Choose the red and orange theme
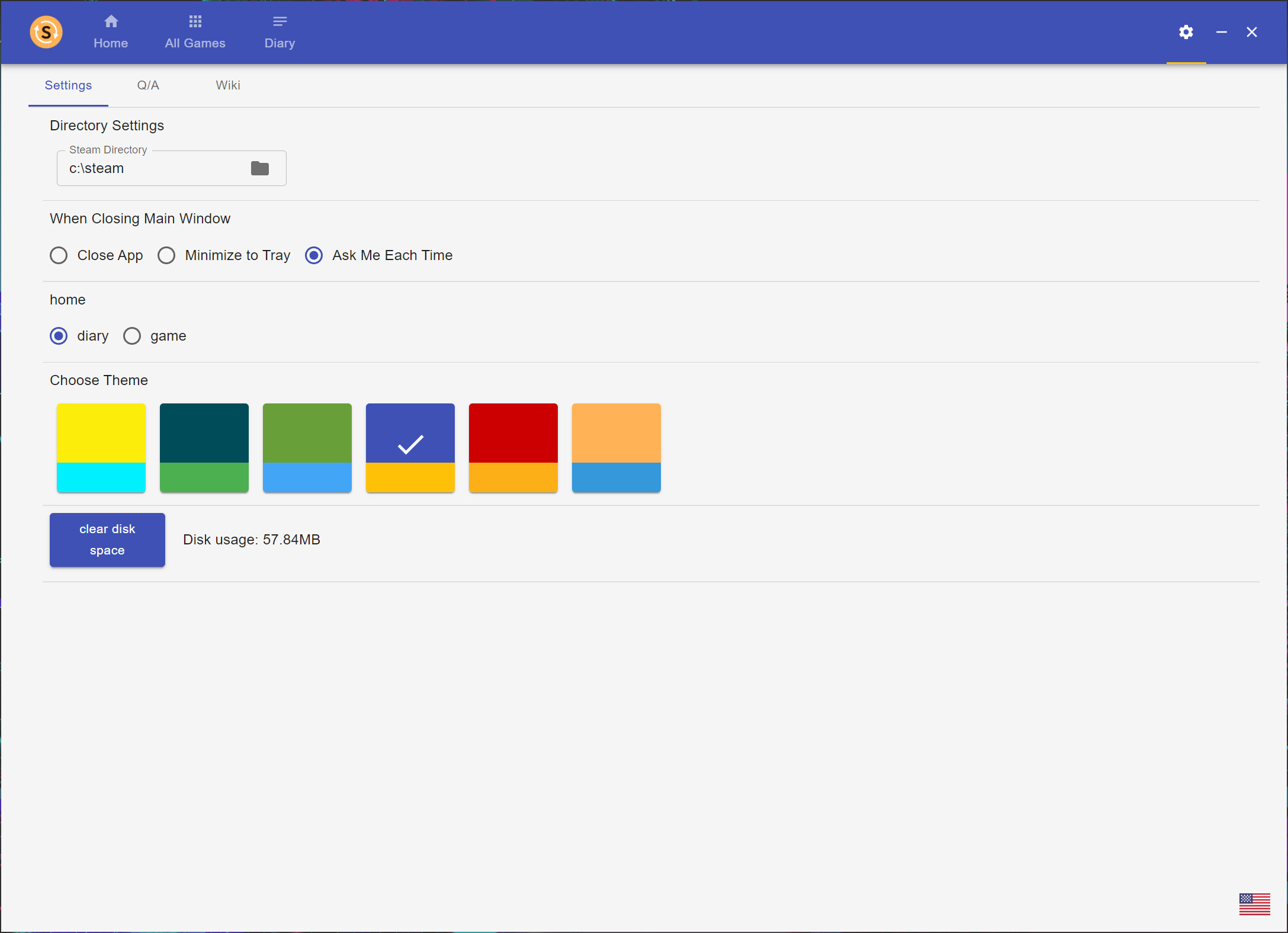Screen dimensions: 1288x933 click(x=513, y=448)
